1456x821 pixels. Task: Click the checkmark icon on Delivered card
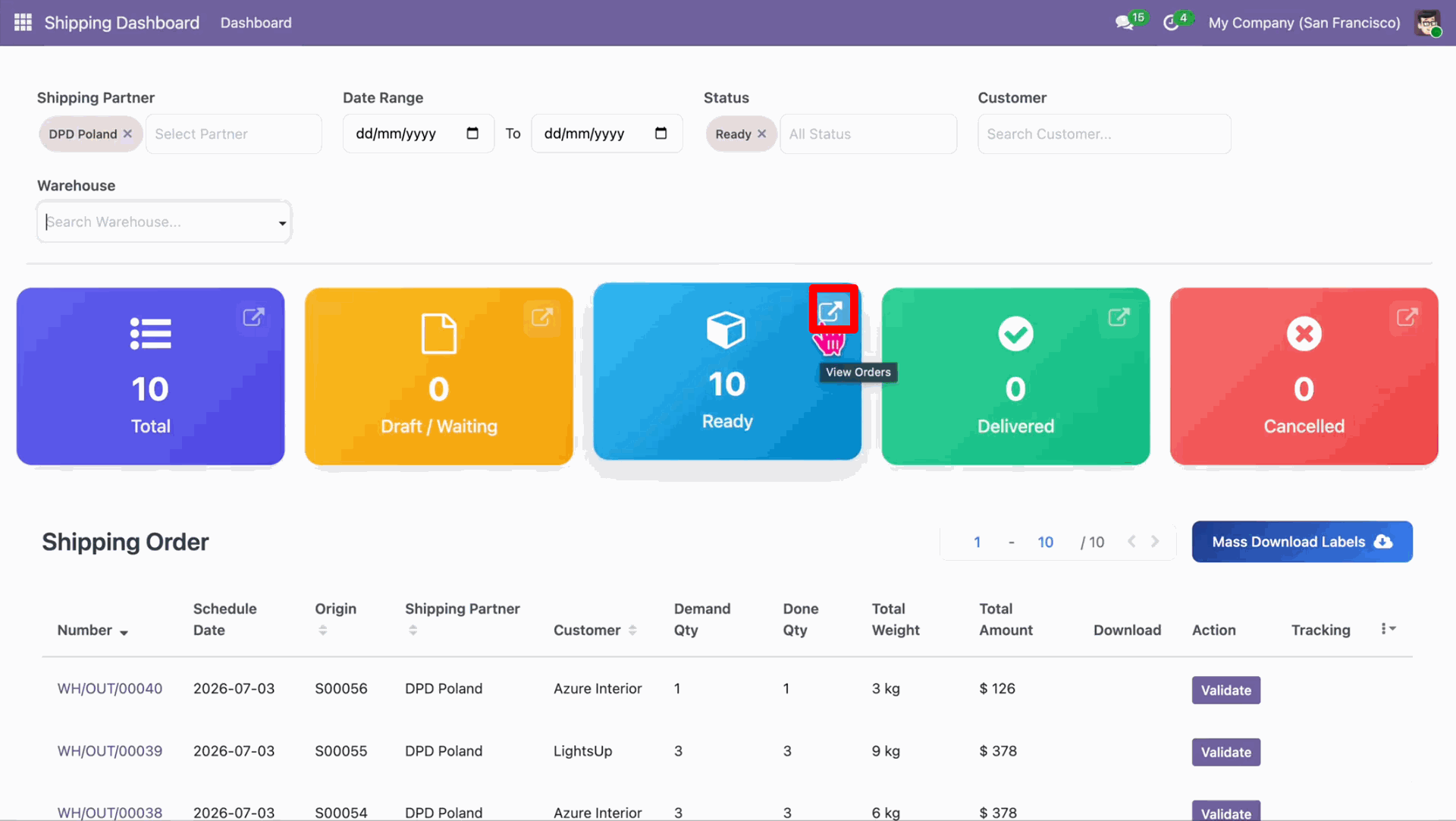(1015, 334)
